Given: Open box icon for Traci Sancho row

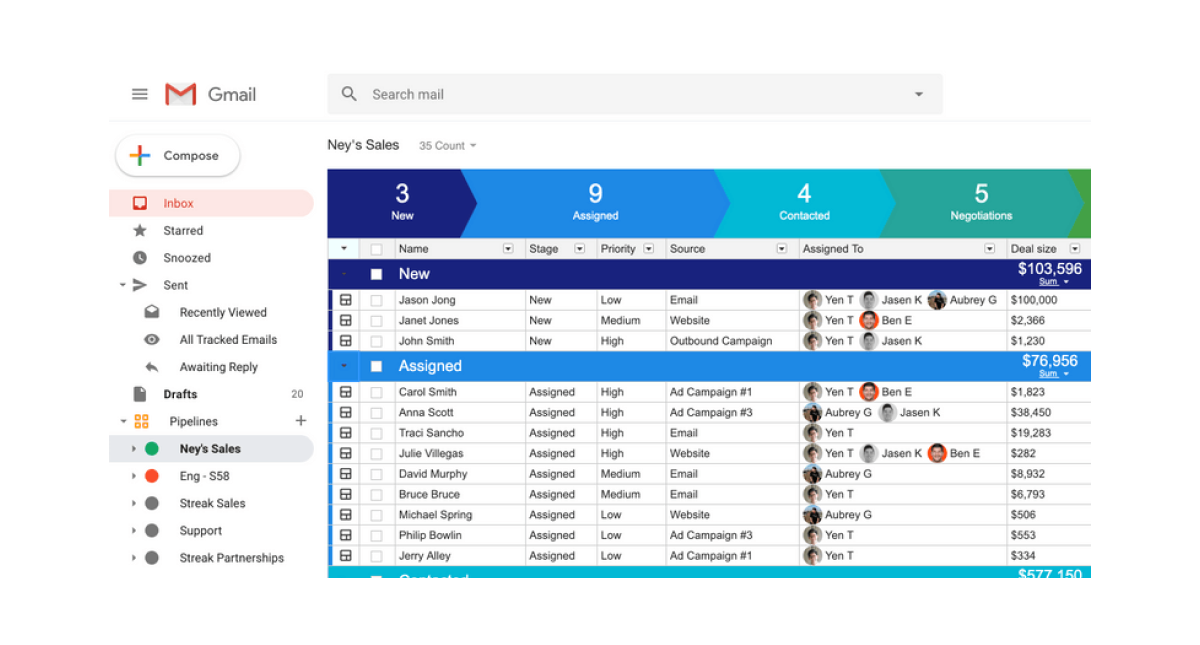Looking at the screenshot, I should 346,433.
